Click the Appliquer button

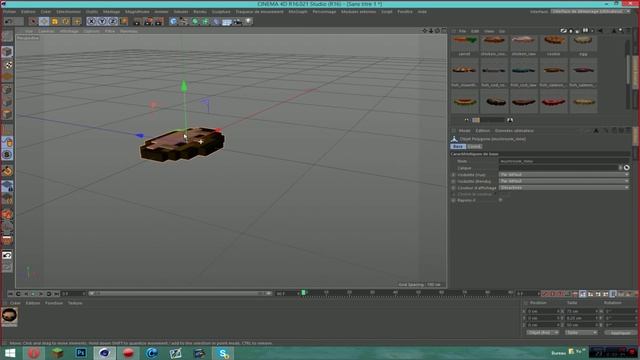point(620,333)
